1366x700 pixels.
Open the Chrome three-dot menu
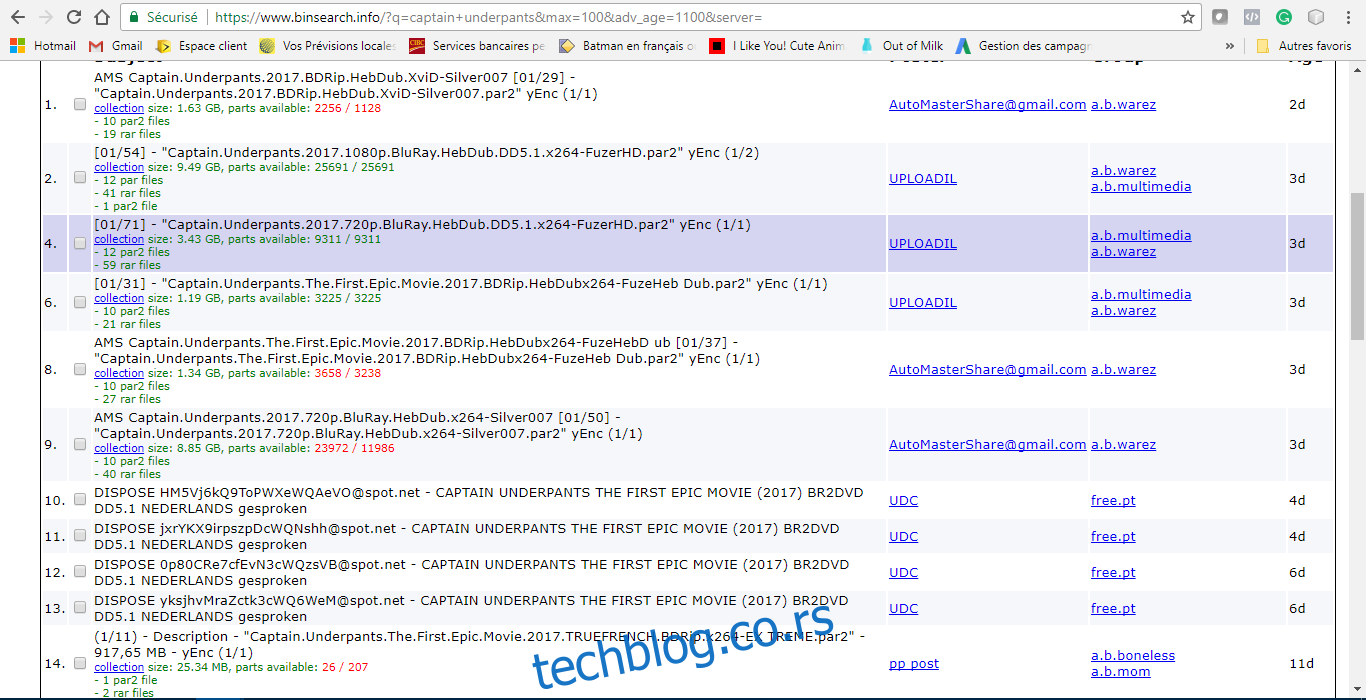pos(1347,17)
